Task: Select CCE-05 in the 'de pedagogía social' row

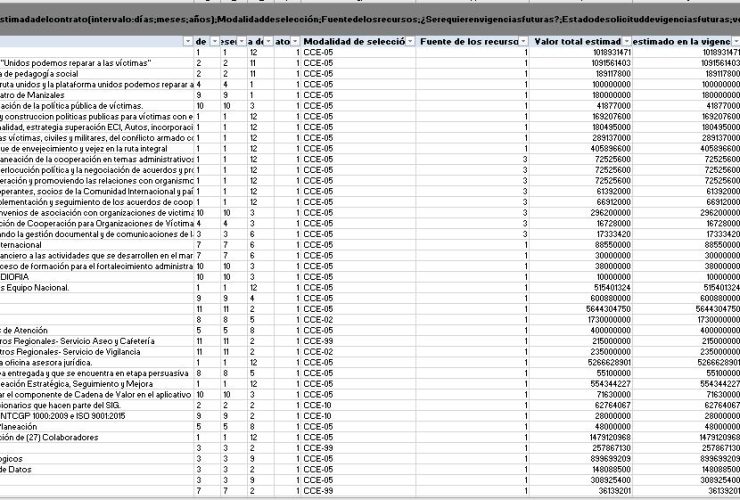Action: pos(358,74)
